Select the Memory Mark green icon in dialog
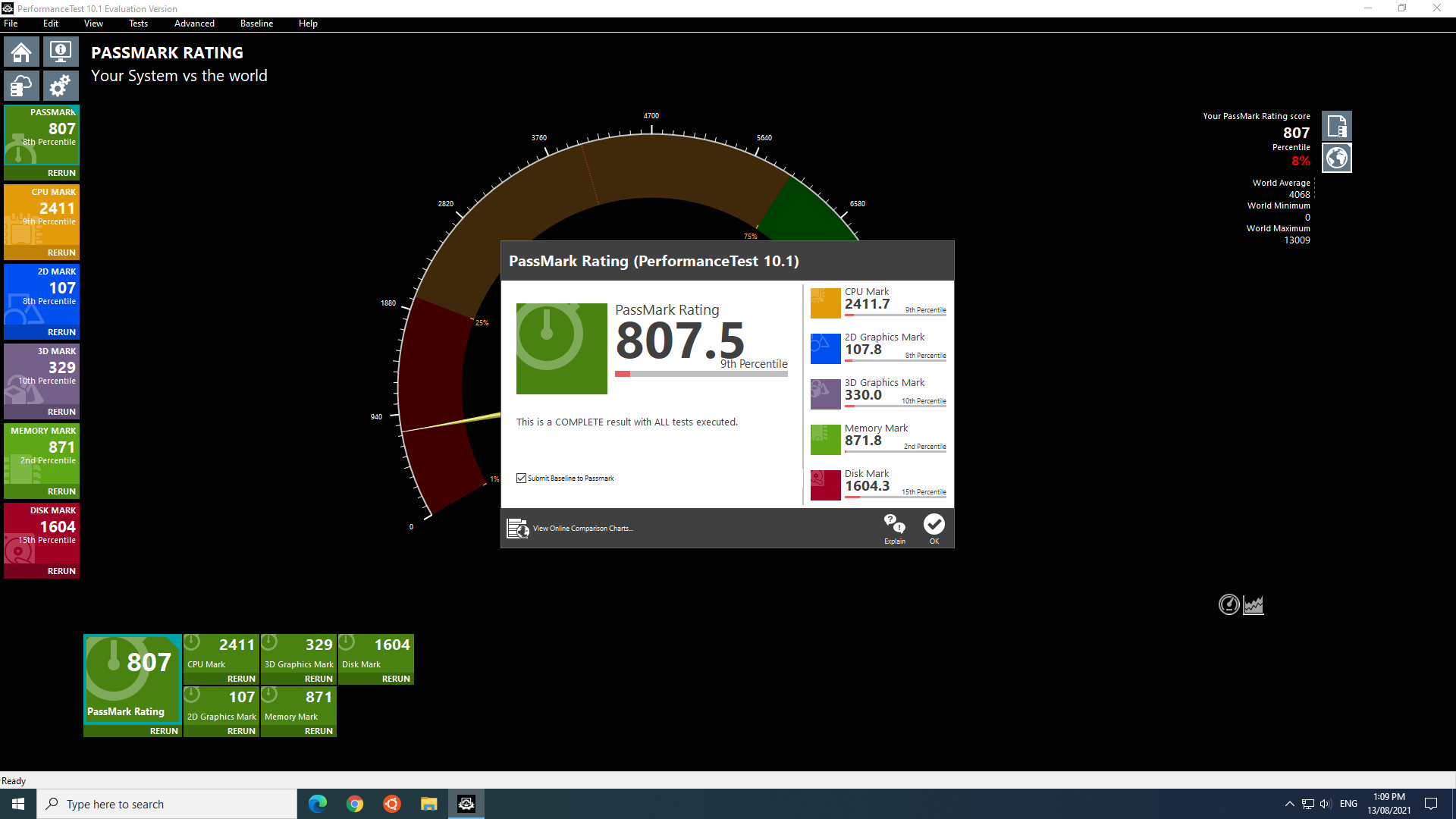 [826, 440]
